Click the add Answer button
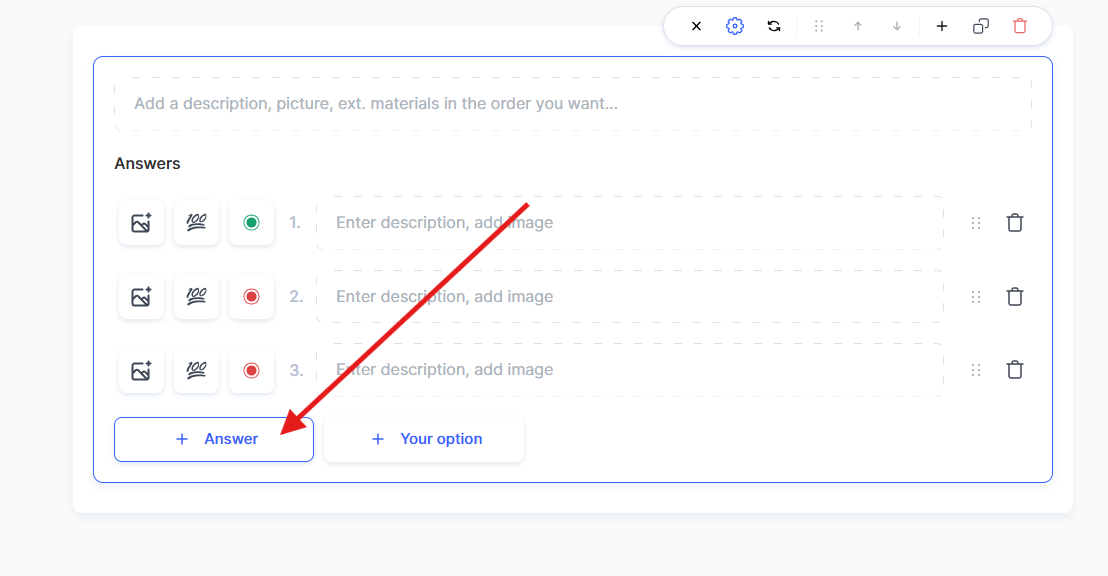Viewport: 1108px width, 576px height. click(x=214, y=439)
